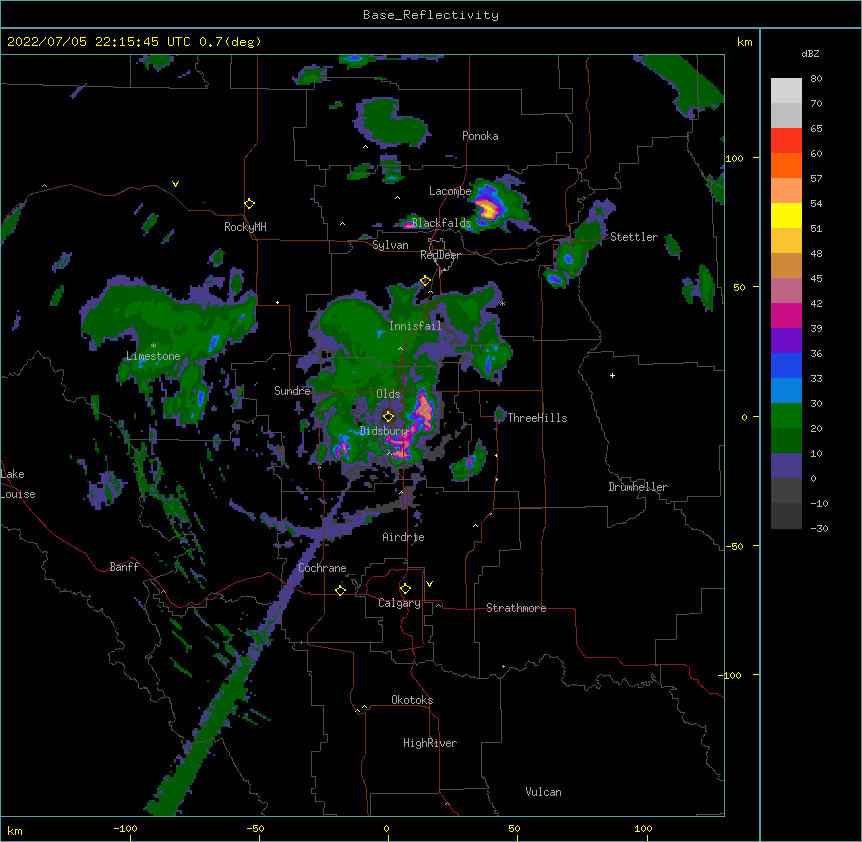Click the Stettler label

[x=634, y=237]
